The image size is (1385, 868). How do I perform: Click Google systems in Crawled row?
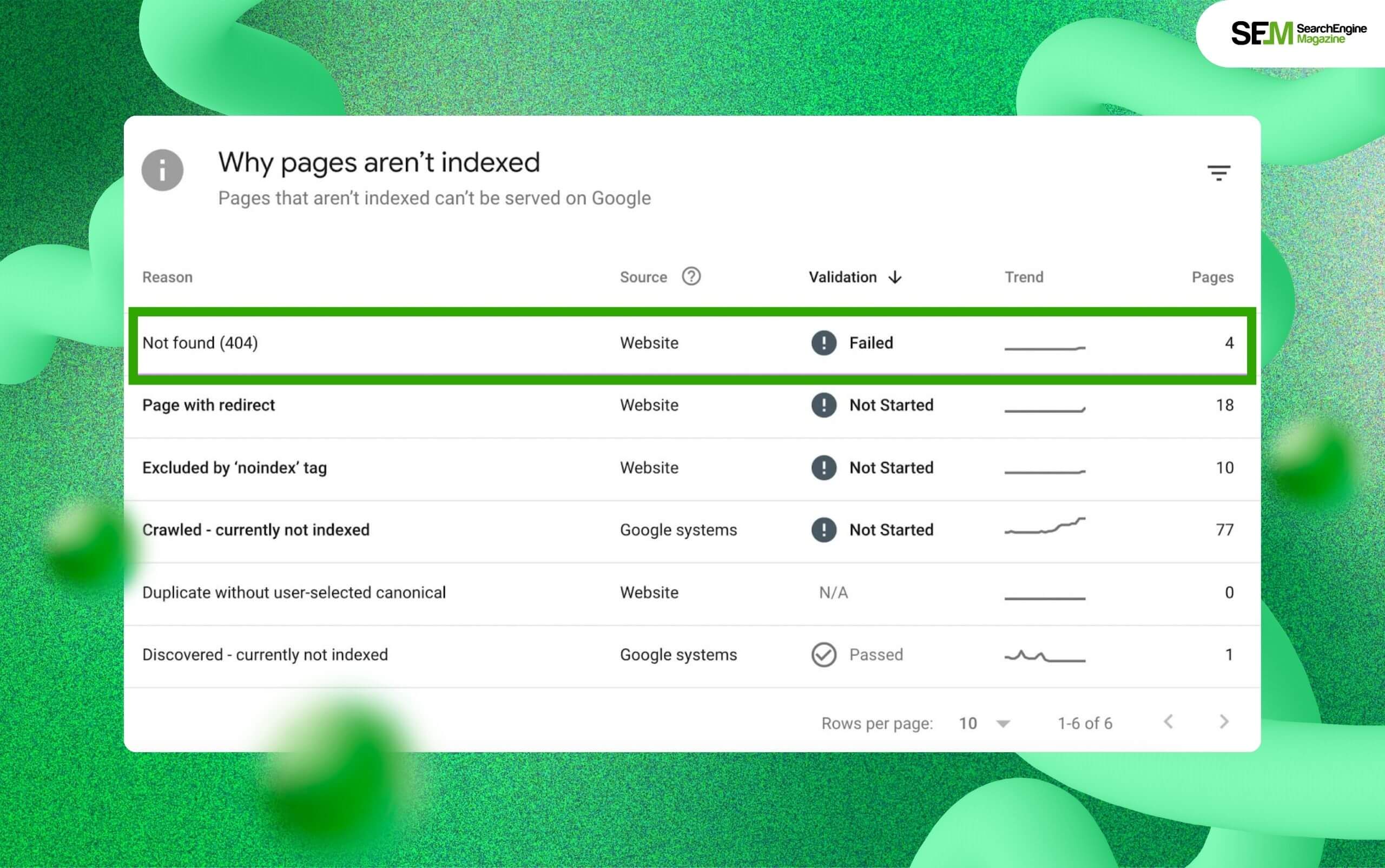[x=678, y=530]
